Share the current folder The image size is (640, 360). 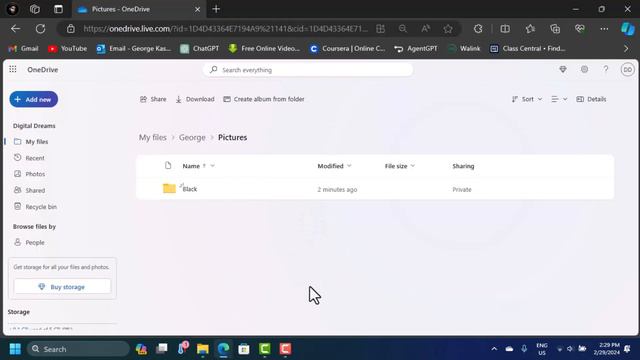tap(153, 99)
